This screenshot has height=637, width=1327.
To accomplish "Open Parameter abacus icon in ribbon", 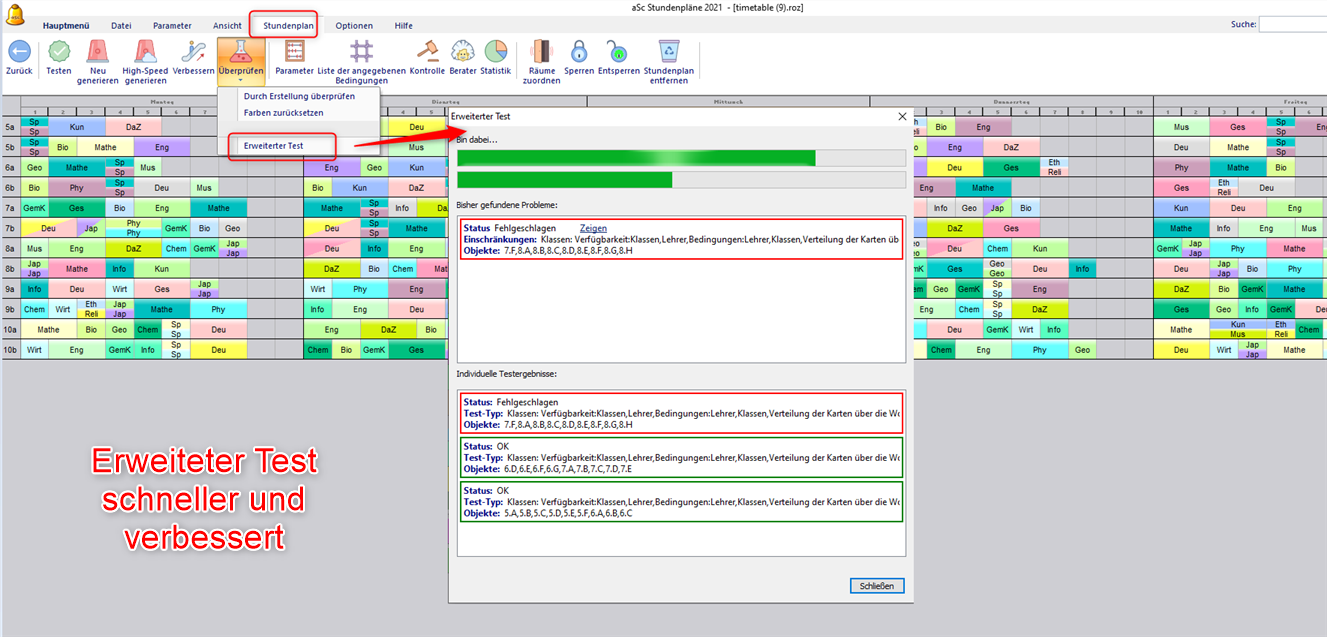I will point(294,51).
